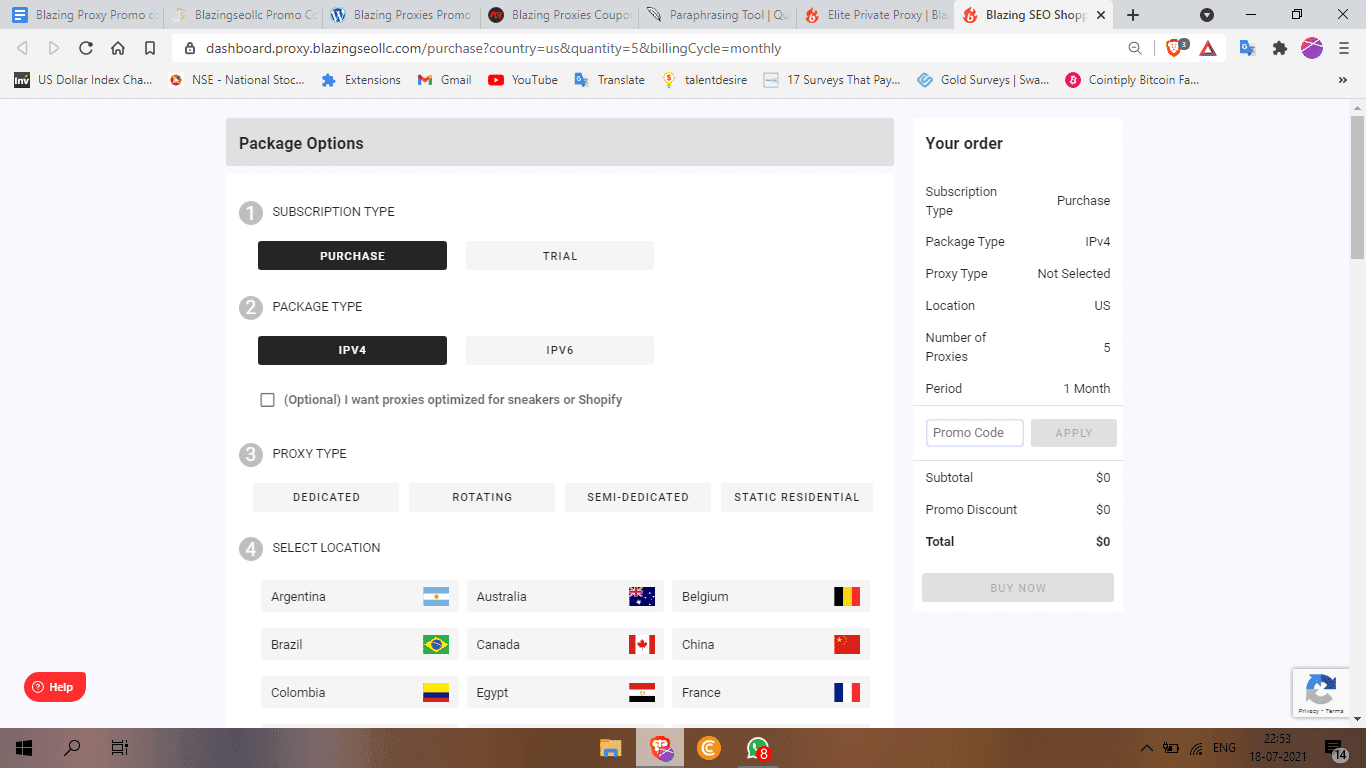1366x768 pixels.
Task: Show hidden icons in the system tray
Action: pyautogui.click(x=1147, y=746)
